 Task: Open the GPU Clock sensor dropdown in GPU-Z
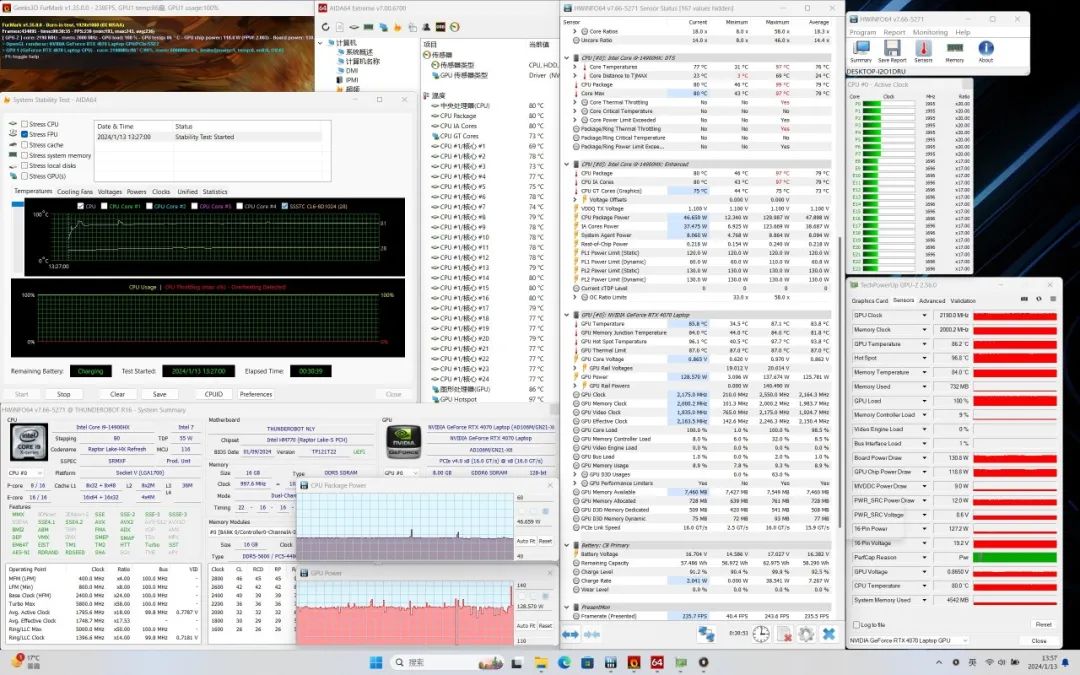924,315
